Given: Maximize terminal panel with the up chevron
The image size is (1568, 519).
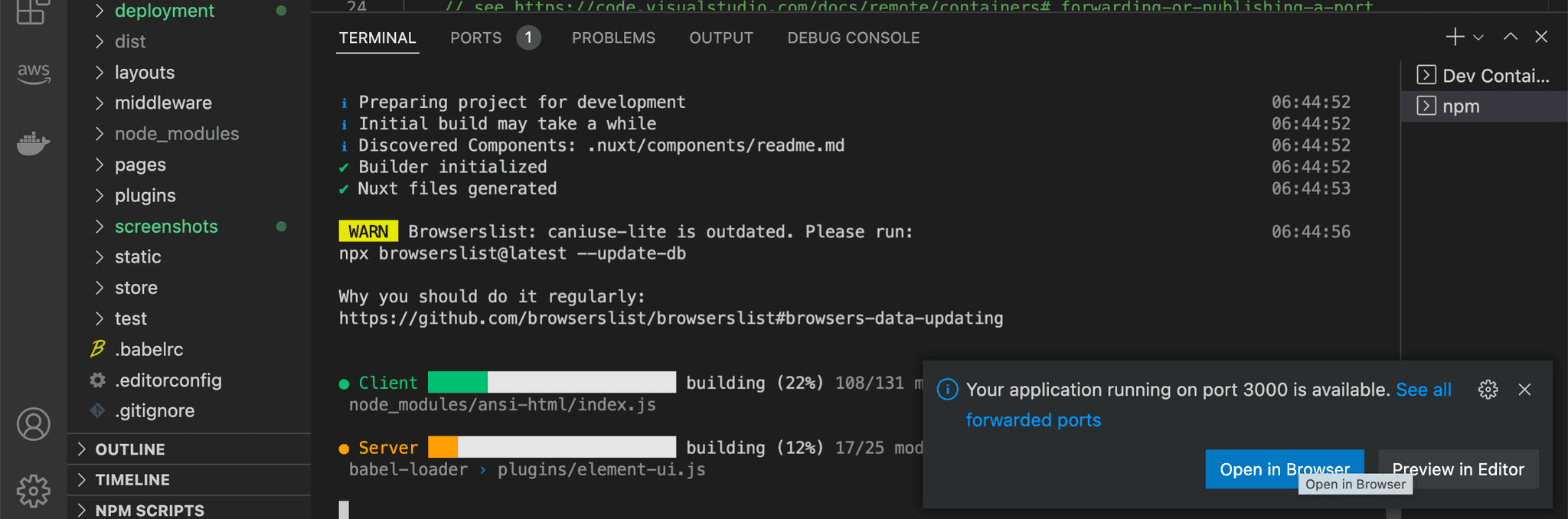Looking at the screenshot, I should (x=1511, y=37).
